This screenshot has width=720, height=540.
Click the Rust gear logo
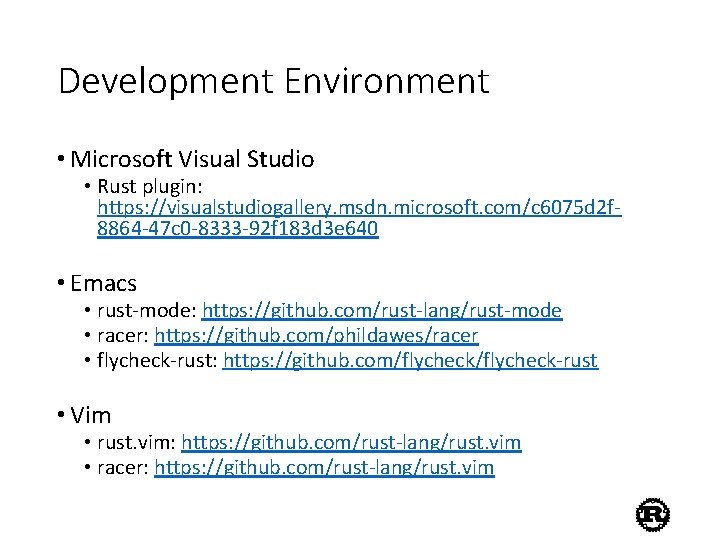click(652, 515)
